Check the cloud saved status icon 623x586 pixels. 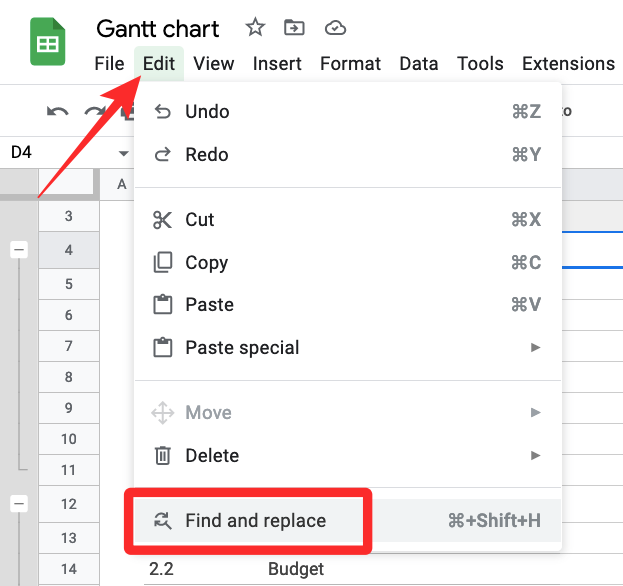[x=335, y=28]
